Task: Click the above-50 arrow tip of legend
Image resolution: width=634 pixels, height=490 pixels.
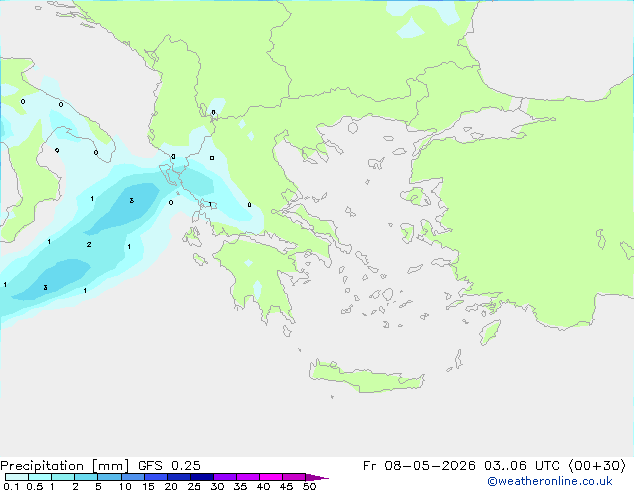Action: coord(317,477)
